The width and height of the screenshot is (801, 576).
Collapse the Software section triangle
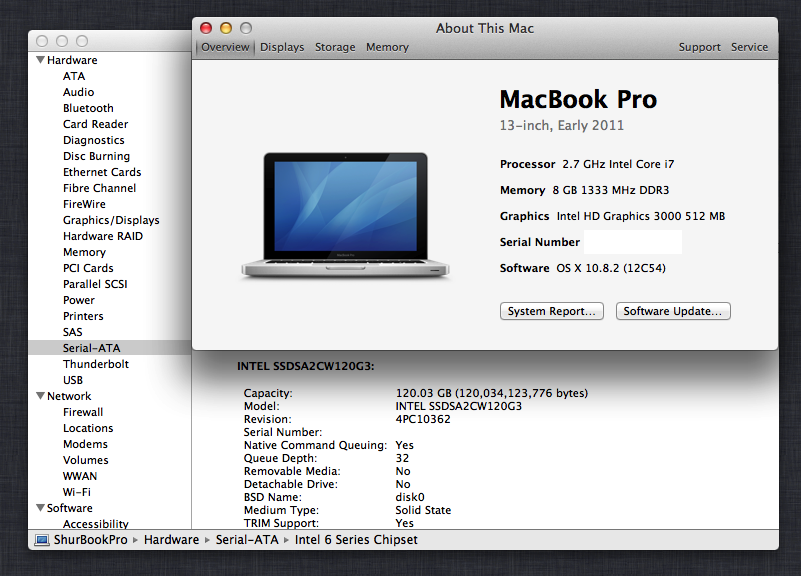point(40,508)
